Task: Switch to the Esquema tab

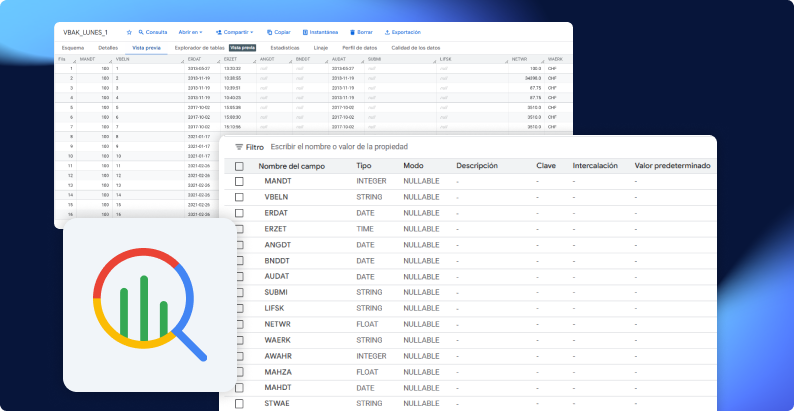Action: pos(73,48)
